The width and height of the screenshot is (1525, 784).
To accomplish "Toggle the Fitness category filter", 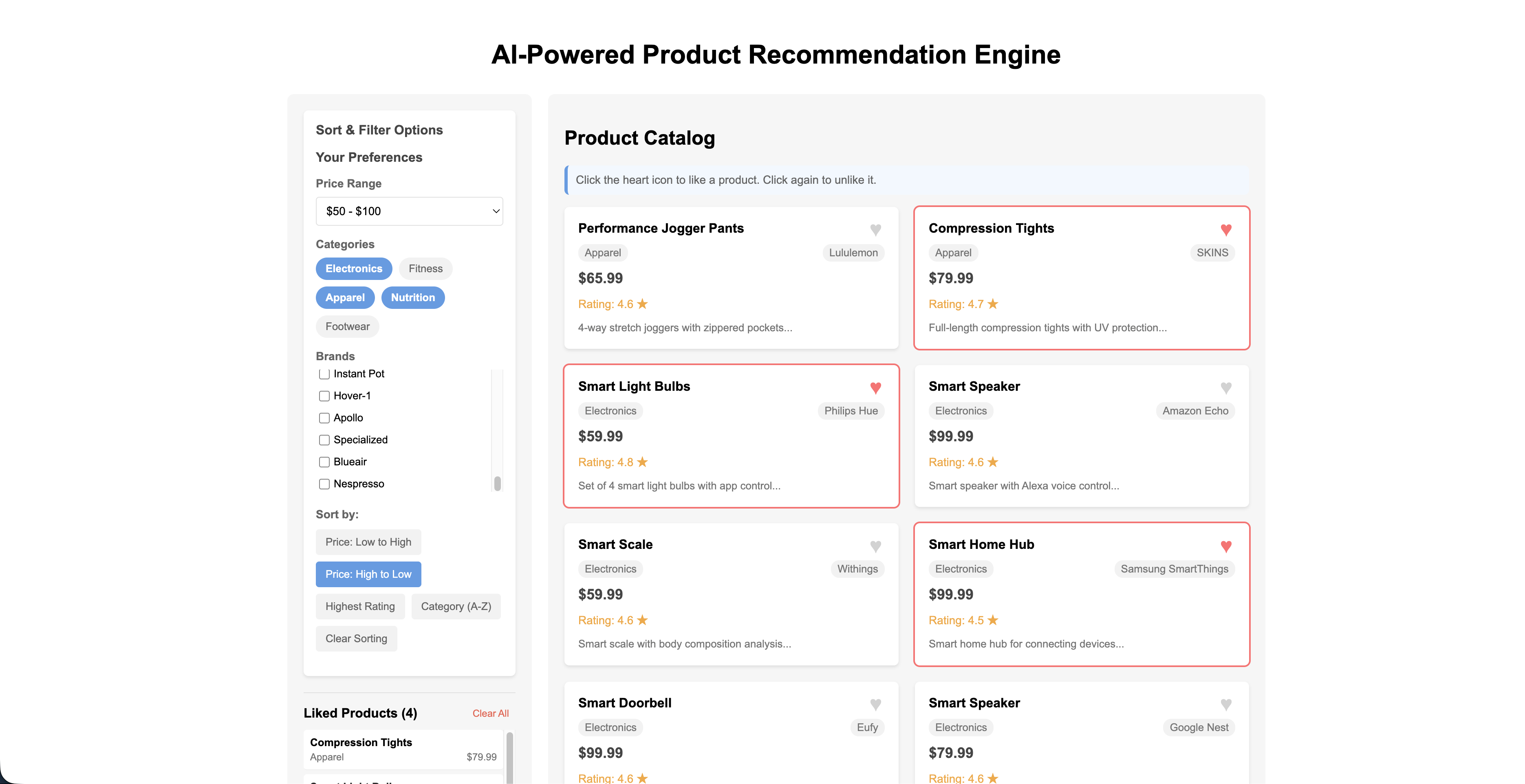I will pyautogui.click(x=425, y=268).
